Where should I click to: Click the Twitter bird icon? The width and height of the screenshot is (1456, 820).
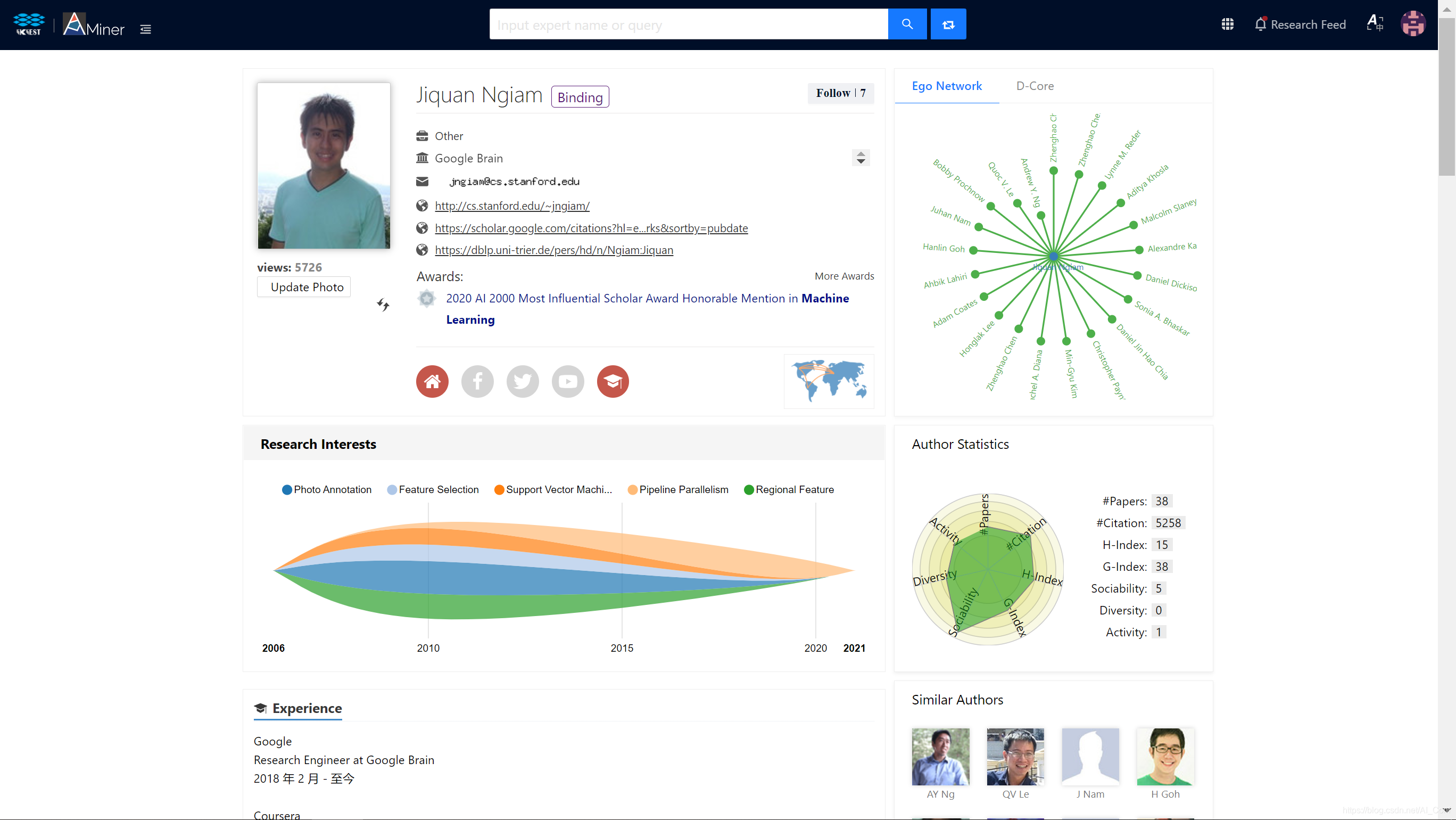point(522,382)
